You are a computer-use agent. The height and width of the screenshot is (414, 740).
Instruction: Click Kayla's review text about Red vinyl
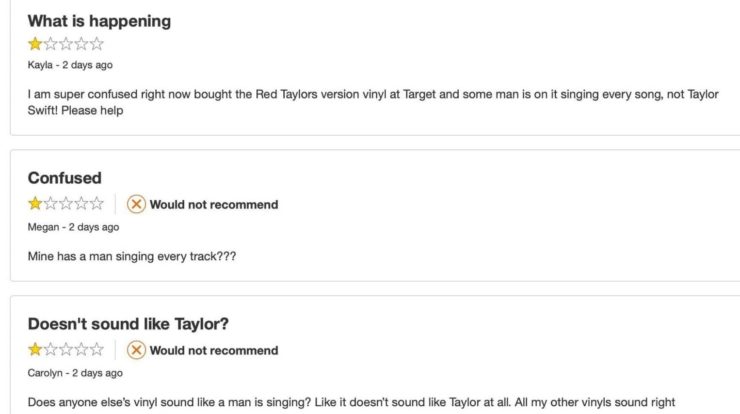[x=373, y=102]
